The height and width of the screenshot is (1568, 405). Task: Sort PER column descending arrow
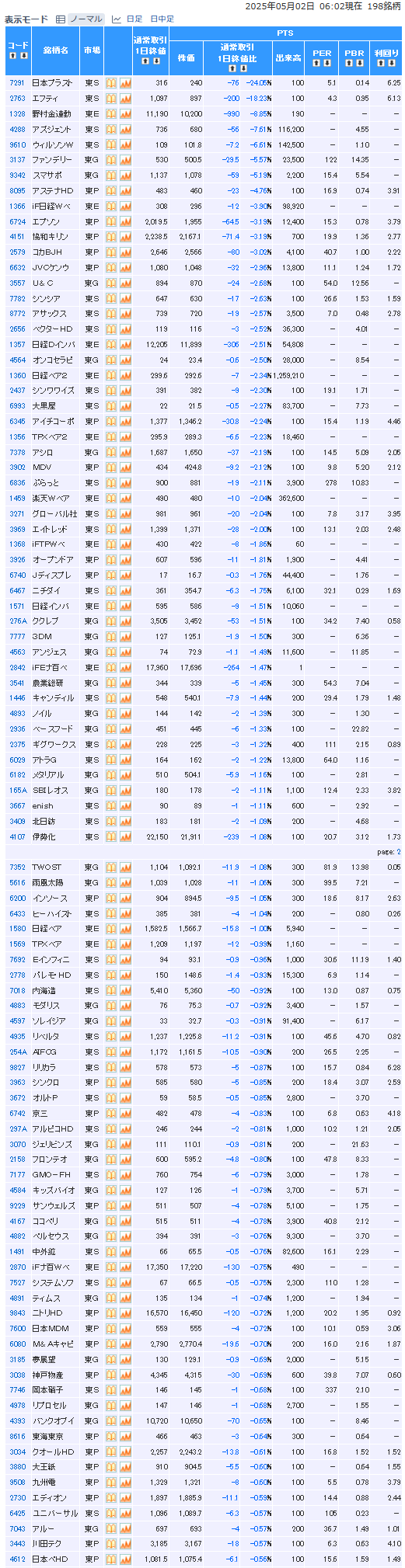pos(327,62)
